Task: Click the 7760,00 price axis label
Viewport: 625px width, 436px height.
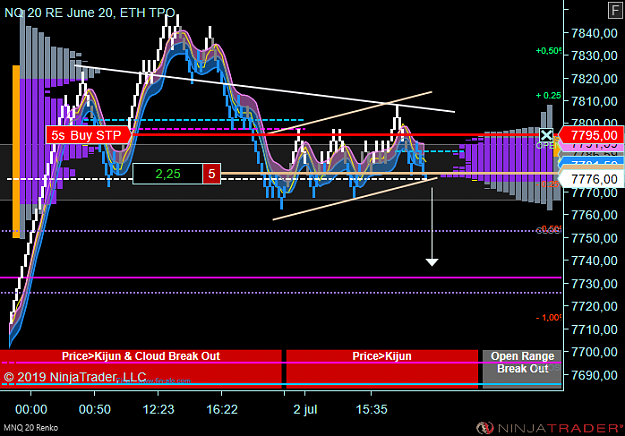Action: click(x=594, y=215)
